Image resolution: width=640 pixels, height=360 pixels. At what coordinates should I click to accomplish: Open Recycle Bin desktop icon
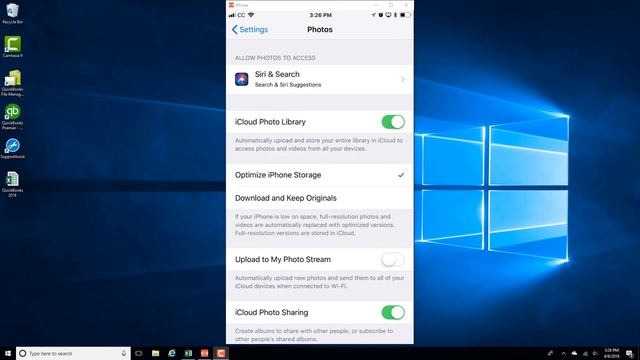click(x=13, y=13)
